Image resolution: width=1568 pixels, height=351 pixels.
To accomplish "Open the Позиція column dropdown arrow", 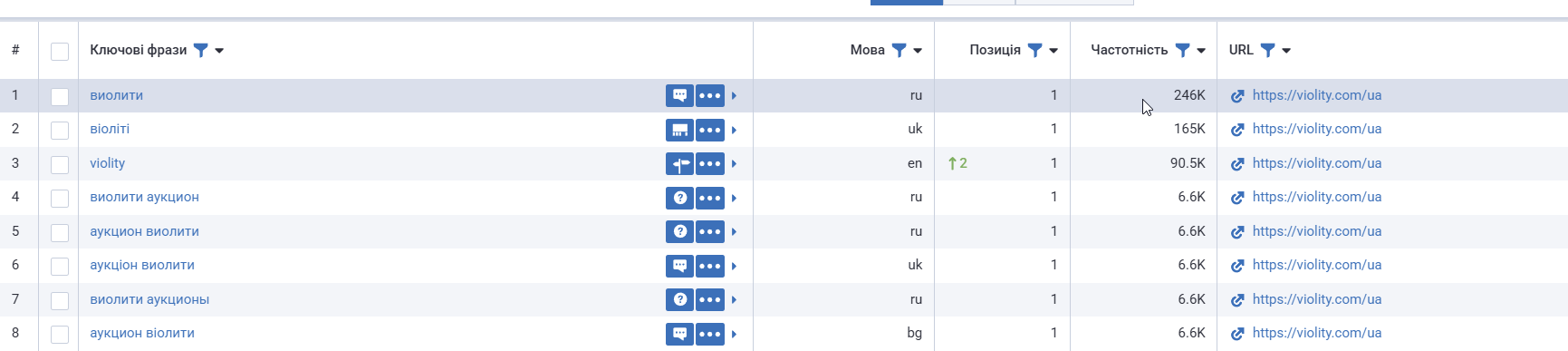I will coord(1053,51).
